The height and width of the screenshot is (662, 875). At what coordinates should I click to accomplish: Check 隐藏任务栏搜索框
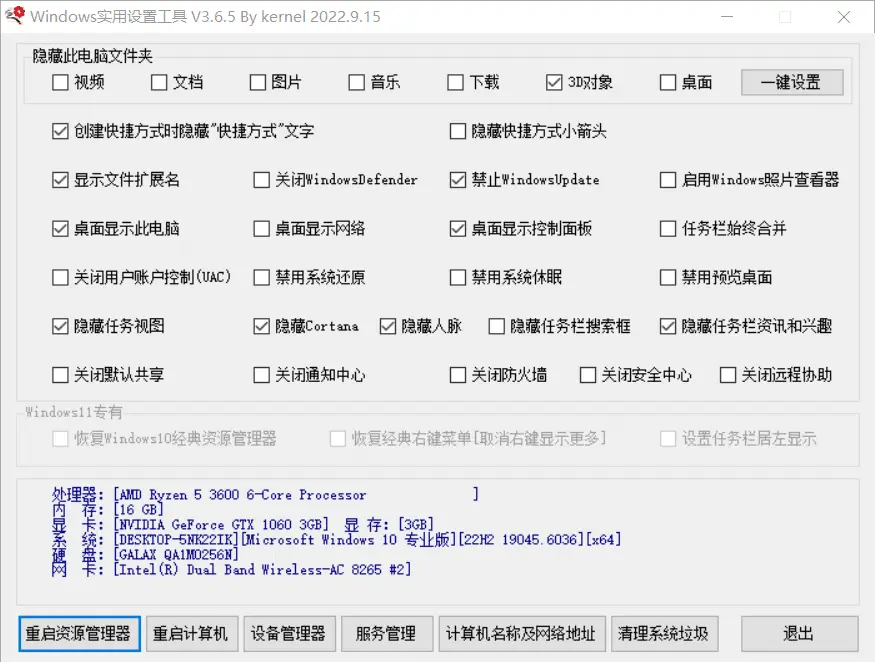tap(497, 326)
